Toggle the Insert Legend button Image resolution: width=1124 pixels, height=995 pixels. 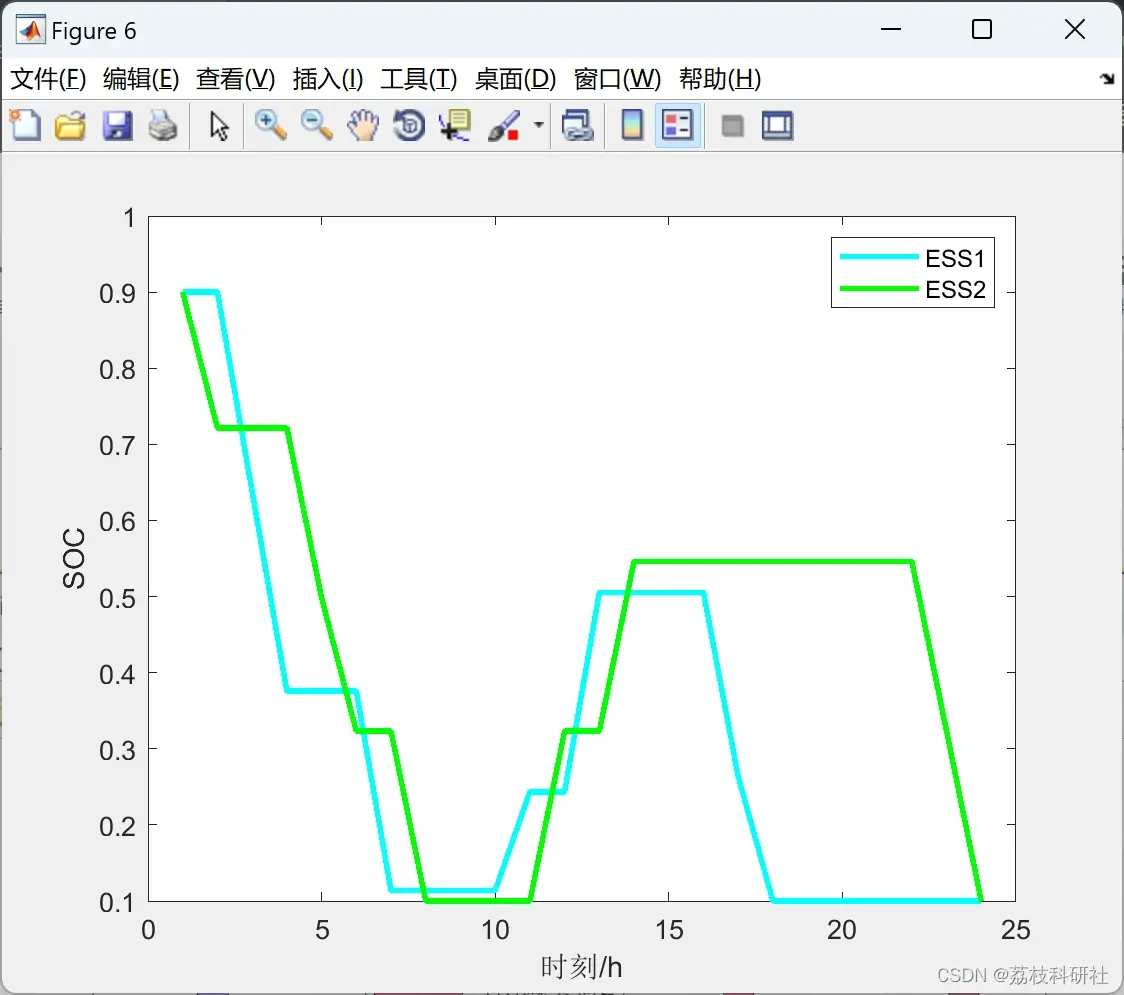[x=677, y=125]
